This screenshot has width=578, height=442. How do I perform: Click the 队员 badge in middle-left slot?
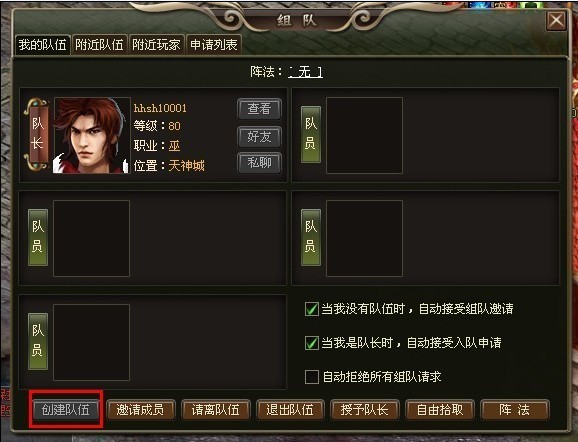pos(38,237)
